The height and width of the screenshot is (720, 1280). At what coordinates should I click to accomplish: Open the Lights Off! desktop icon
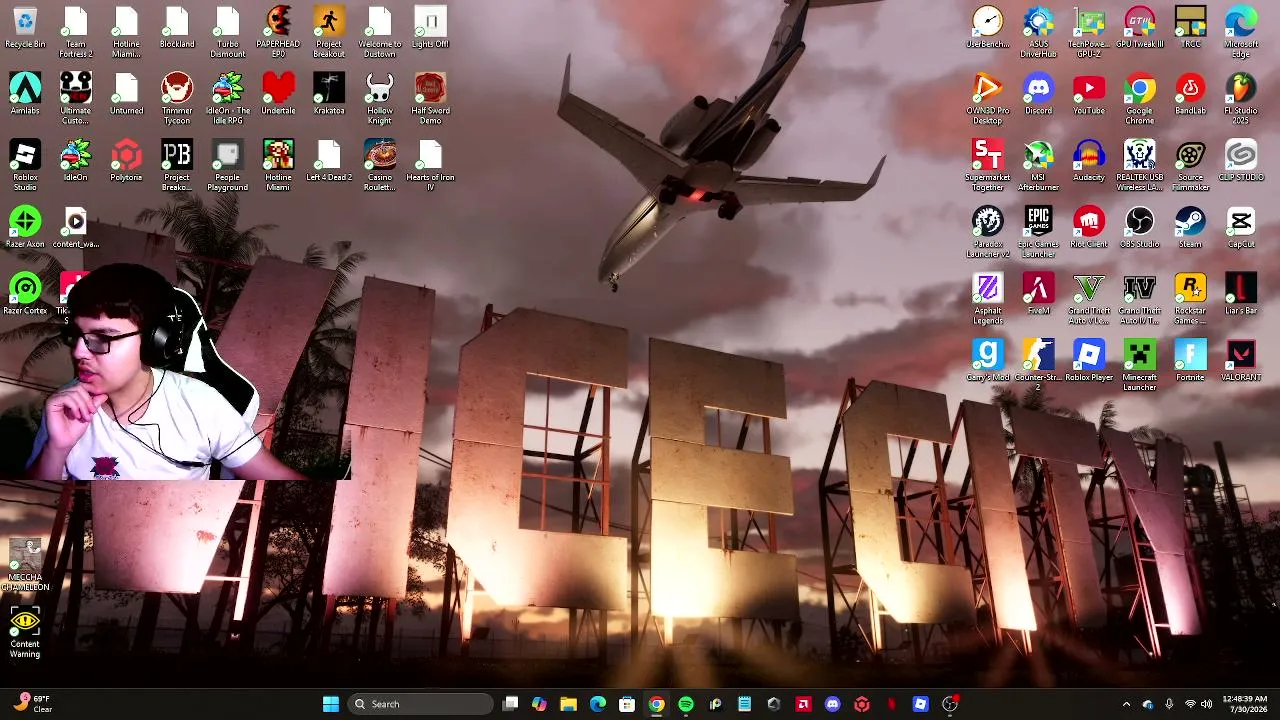[x=430, y=28]
